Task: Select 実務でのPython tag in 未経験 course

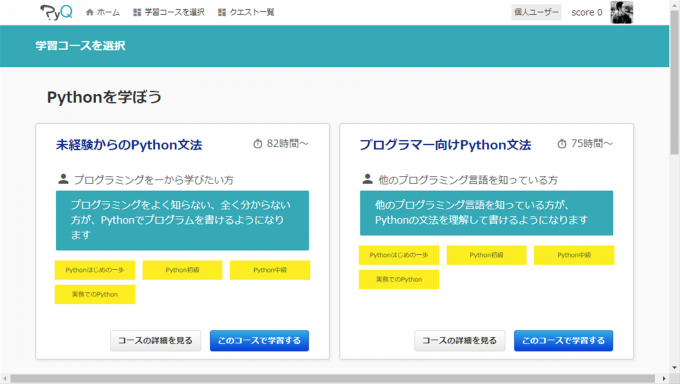Action: pos(95,294)
